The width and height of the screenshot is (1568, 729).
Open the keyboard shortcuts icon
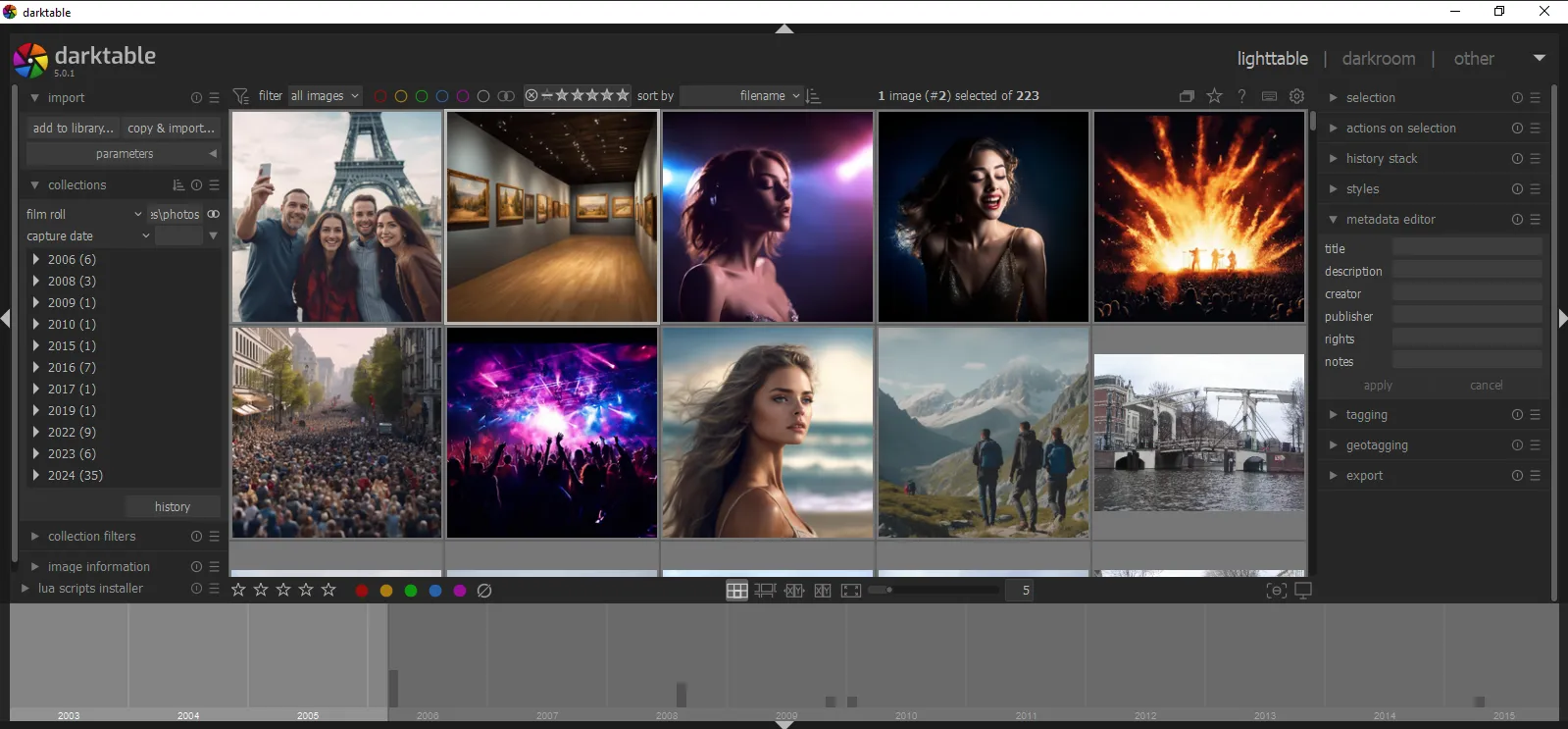(x=1269, y=96)
